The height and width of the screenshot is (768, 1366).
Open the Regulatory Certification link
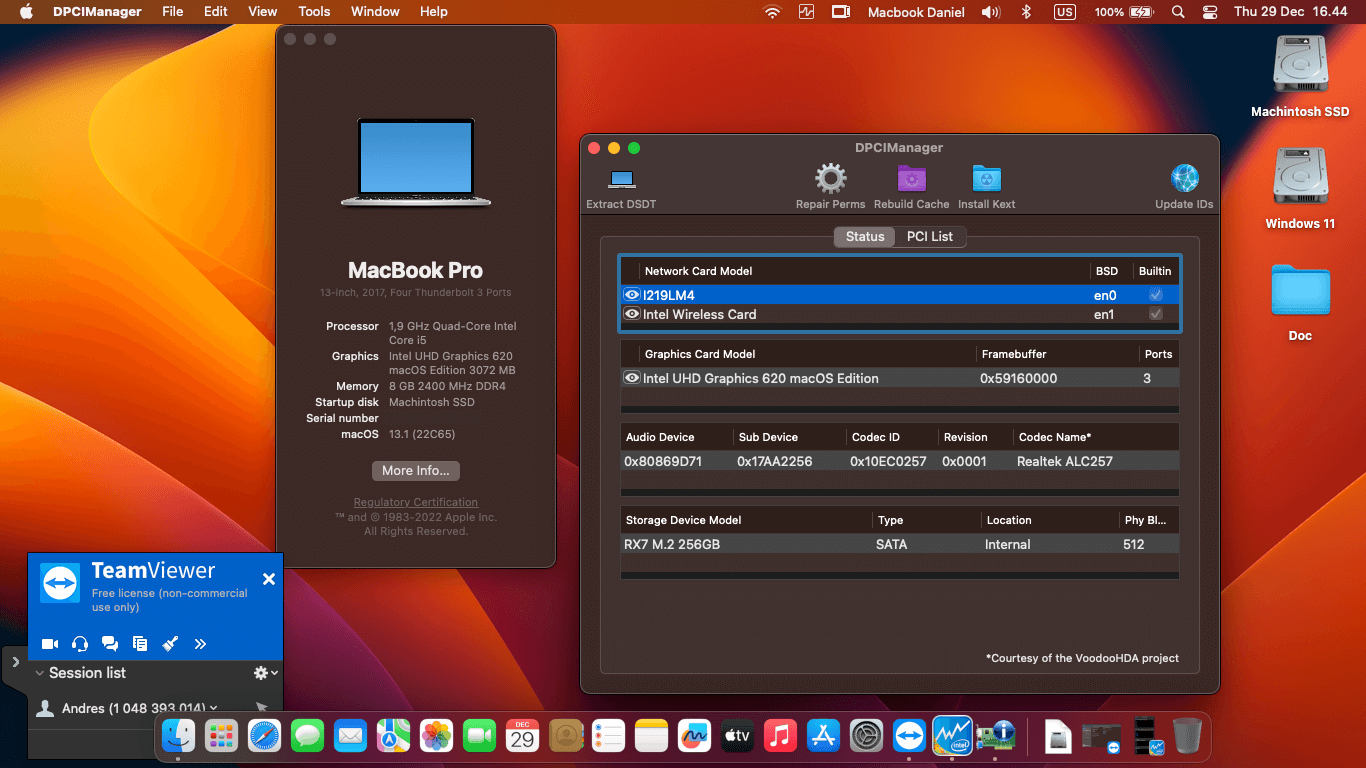[x=416, y=502]
